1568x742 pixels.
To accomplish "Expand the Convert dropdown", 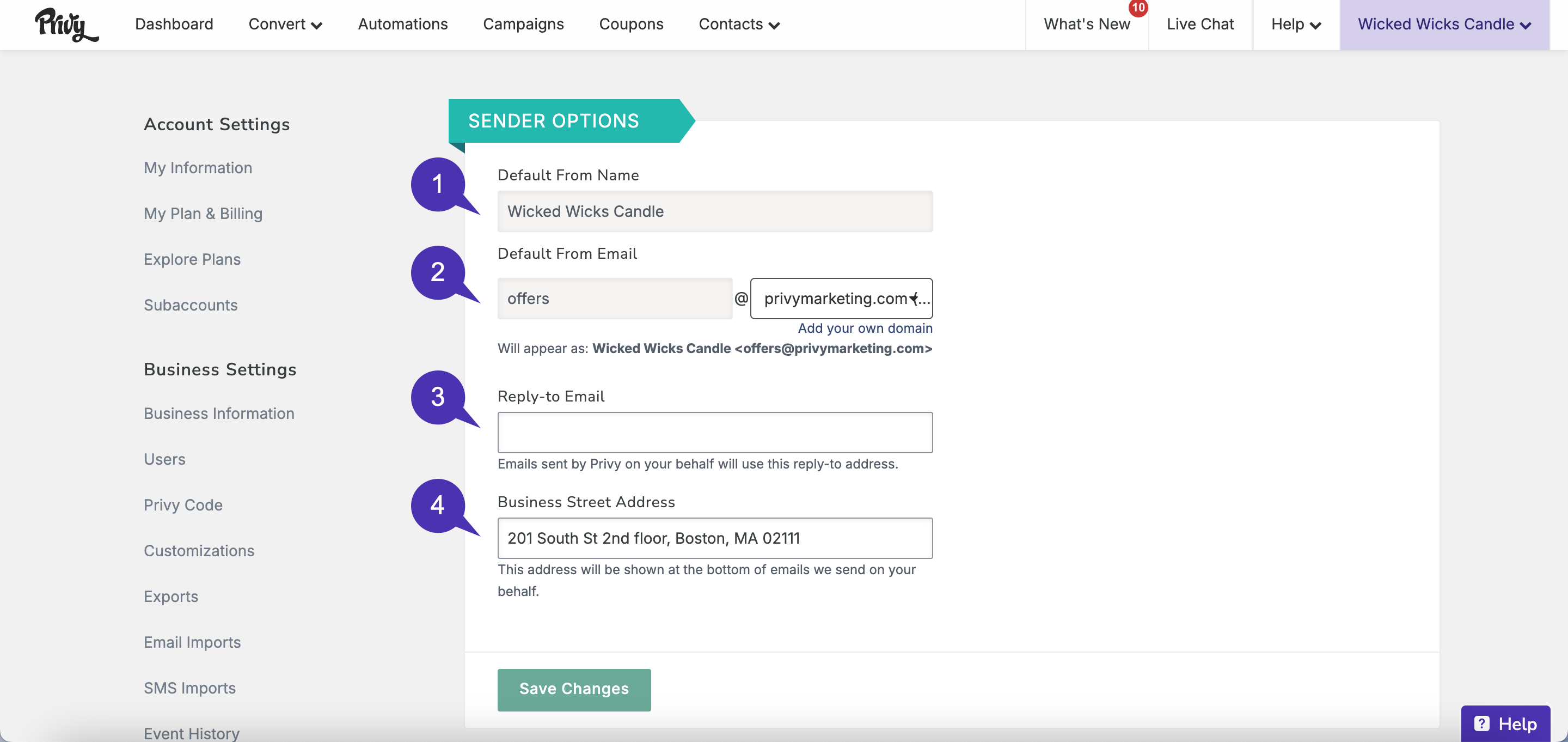I will 285,25.
